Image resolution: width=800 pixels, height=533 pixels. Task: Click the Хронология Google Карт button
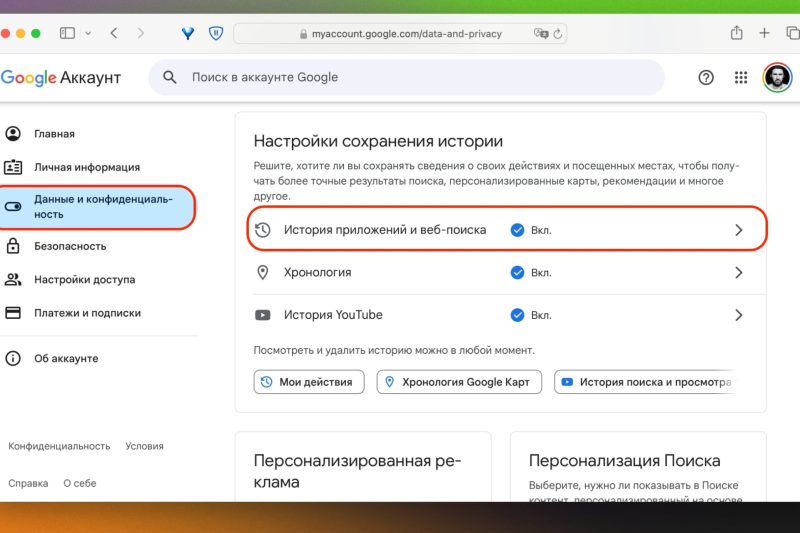459,382
